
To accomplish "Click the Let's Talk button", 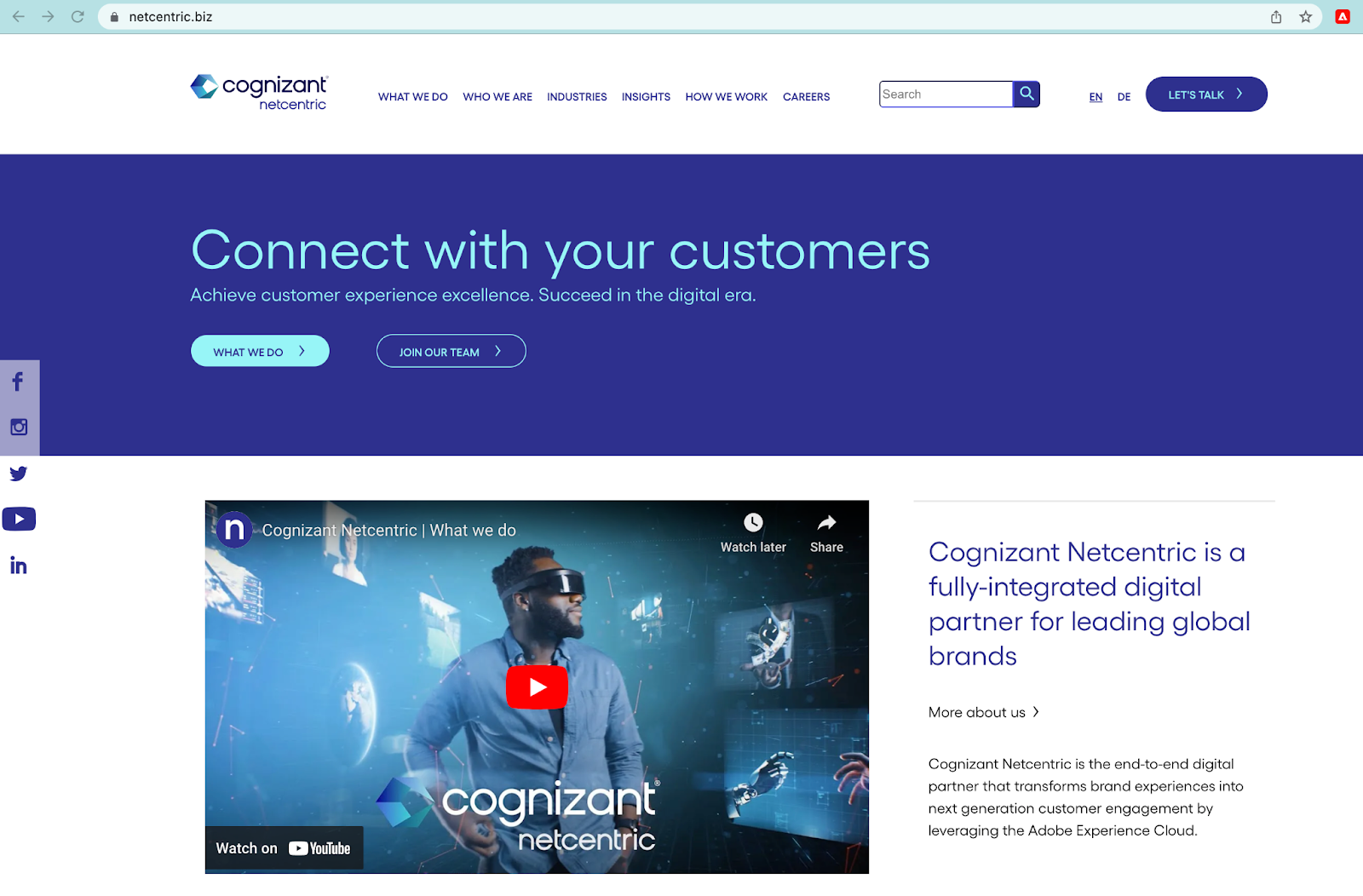I will pos(1206,94).
